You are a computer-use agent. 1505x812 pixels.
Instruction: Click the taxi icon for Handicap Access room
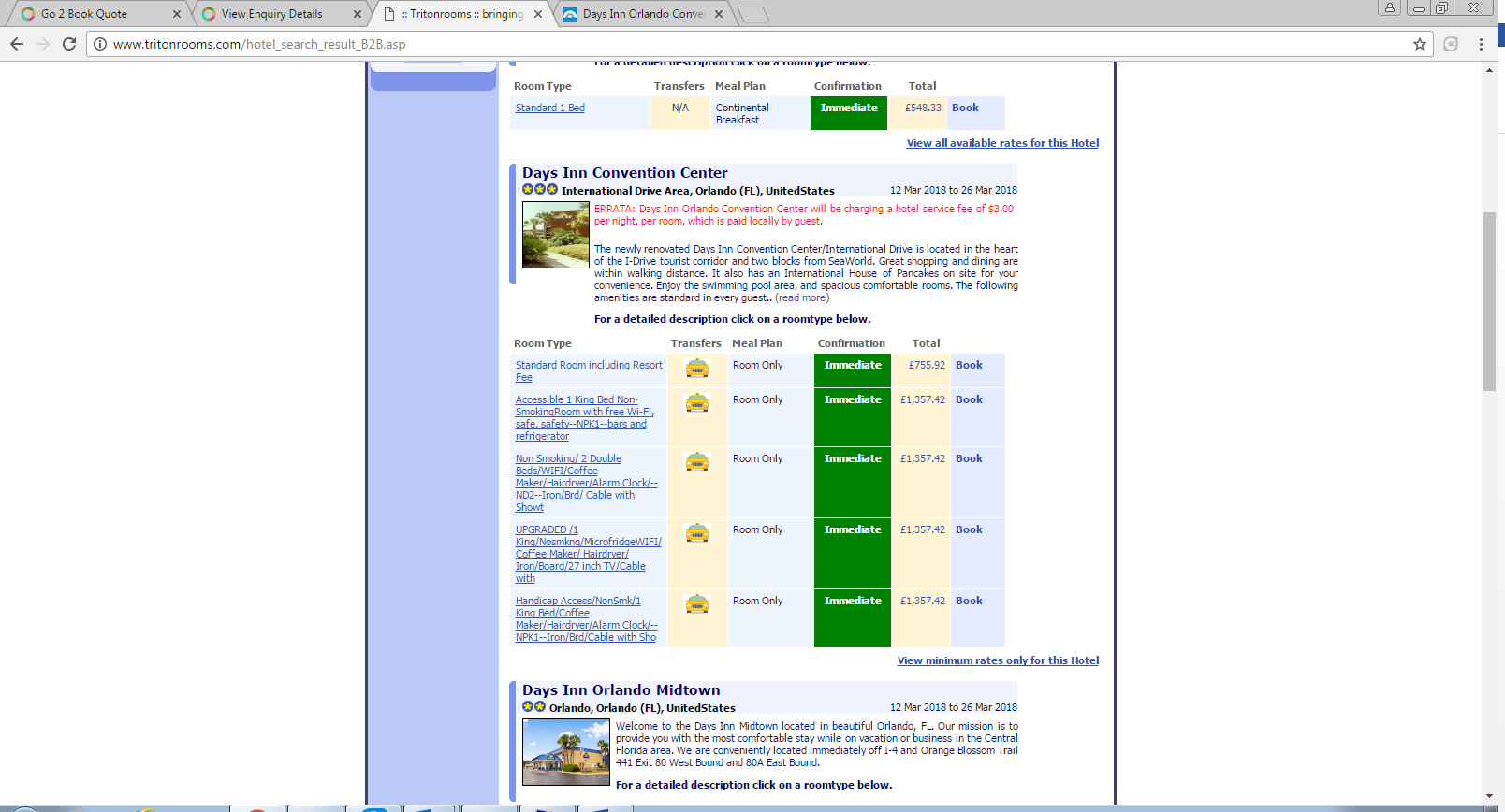point(697,604)
